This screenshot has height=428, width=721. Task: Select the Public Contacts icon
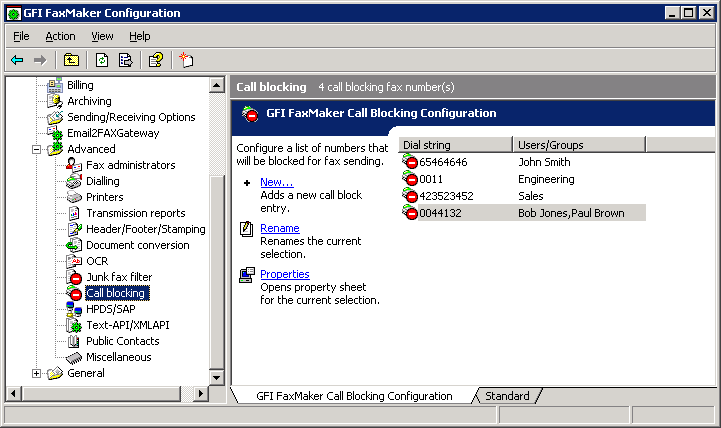pyautogui.click(x=74, y=341)
